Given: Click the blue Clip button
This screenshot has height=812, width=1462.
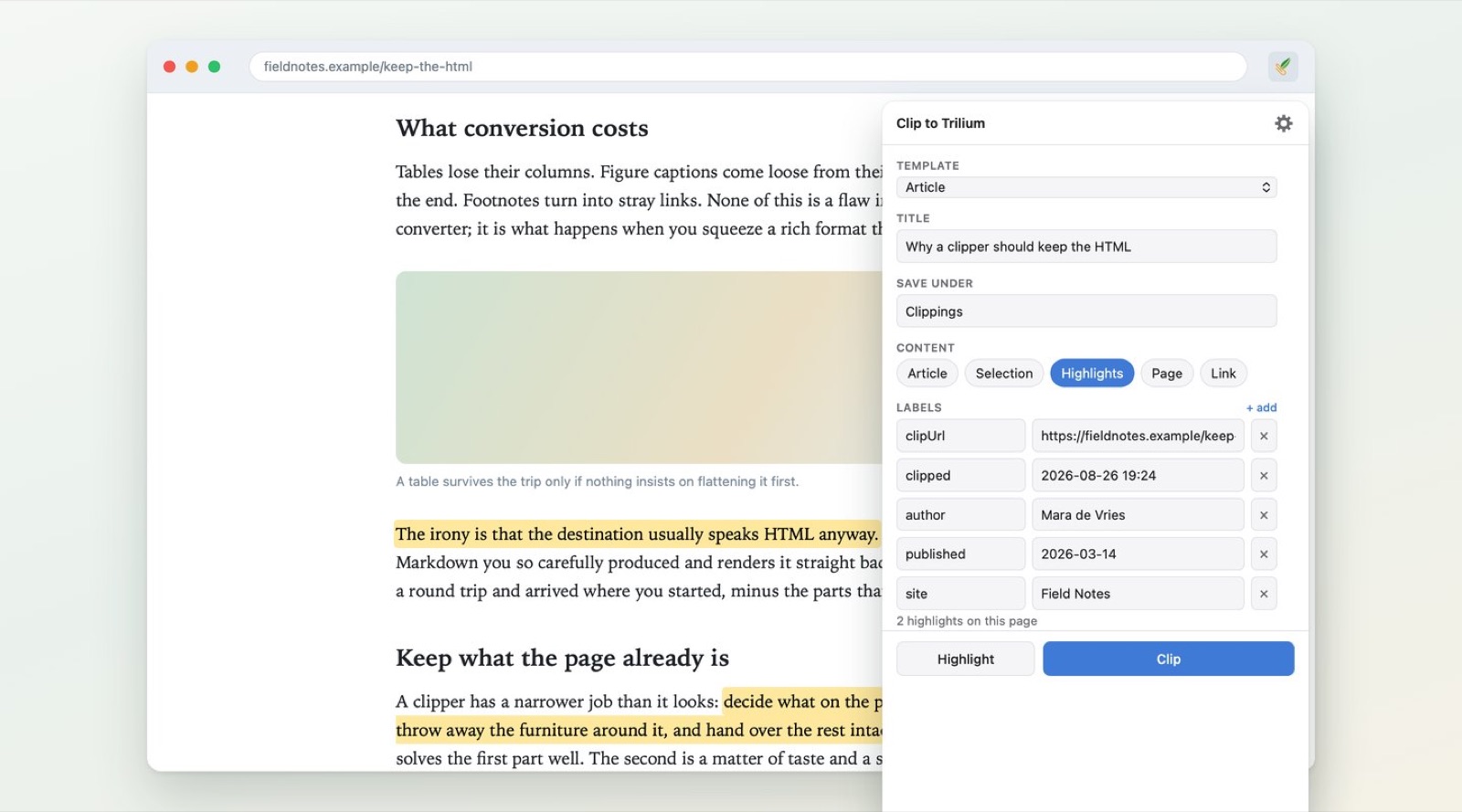Looking at the screenshot, I should [1169, 659].
